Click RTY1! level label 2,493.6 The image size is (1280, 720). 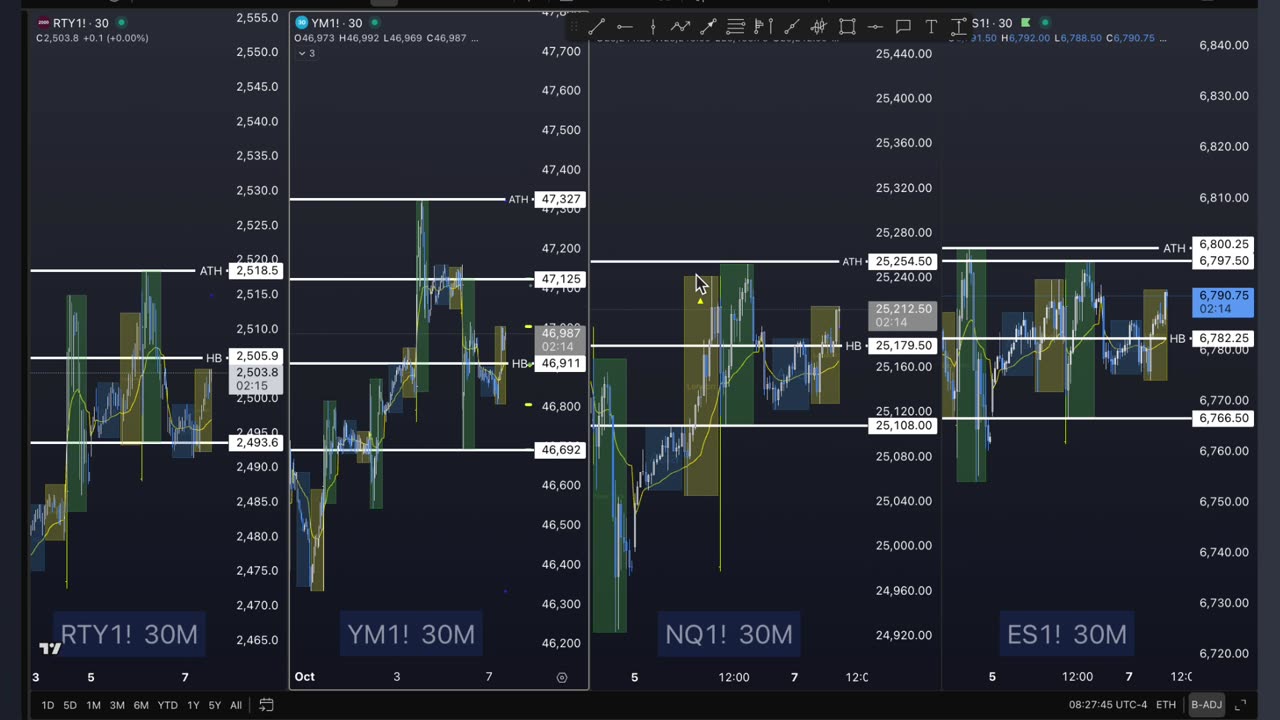point(255,442)
